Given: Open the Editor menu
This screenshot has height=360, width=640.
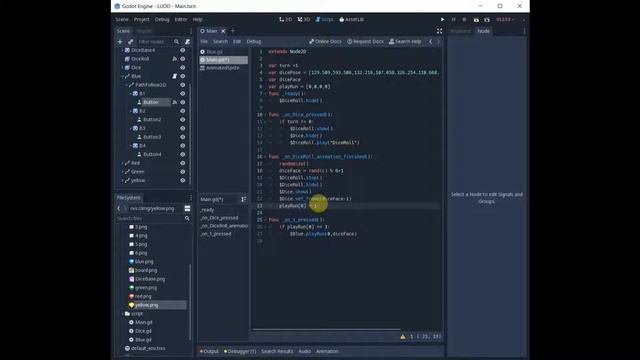Looking at the screenshot, I should (x=181, y=20).
